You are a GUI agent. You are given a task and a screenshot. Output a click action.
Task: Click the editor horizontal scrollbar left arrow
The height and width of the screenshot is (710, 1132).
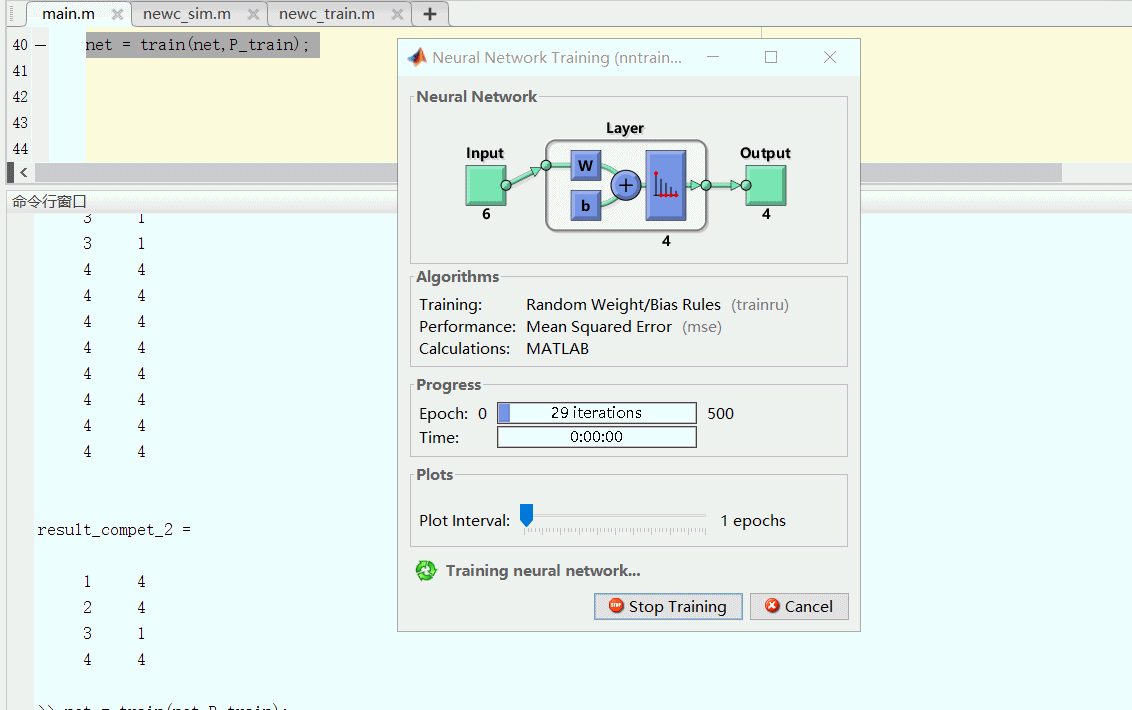(24, 172)
